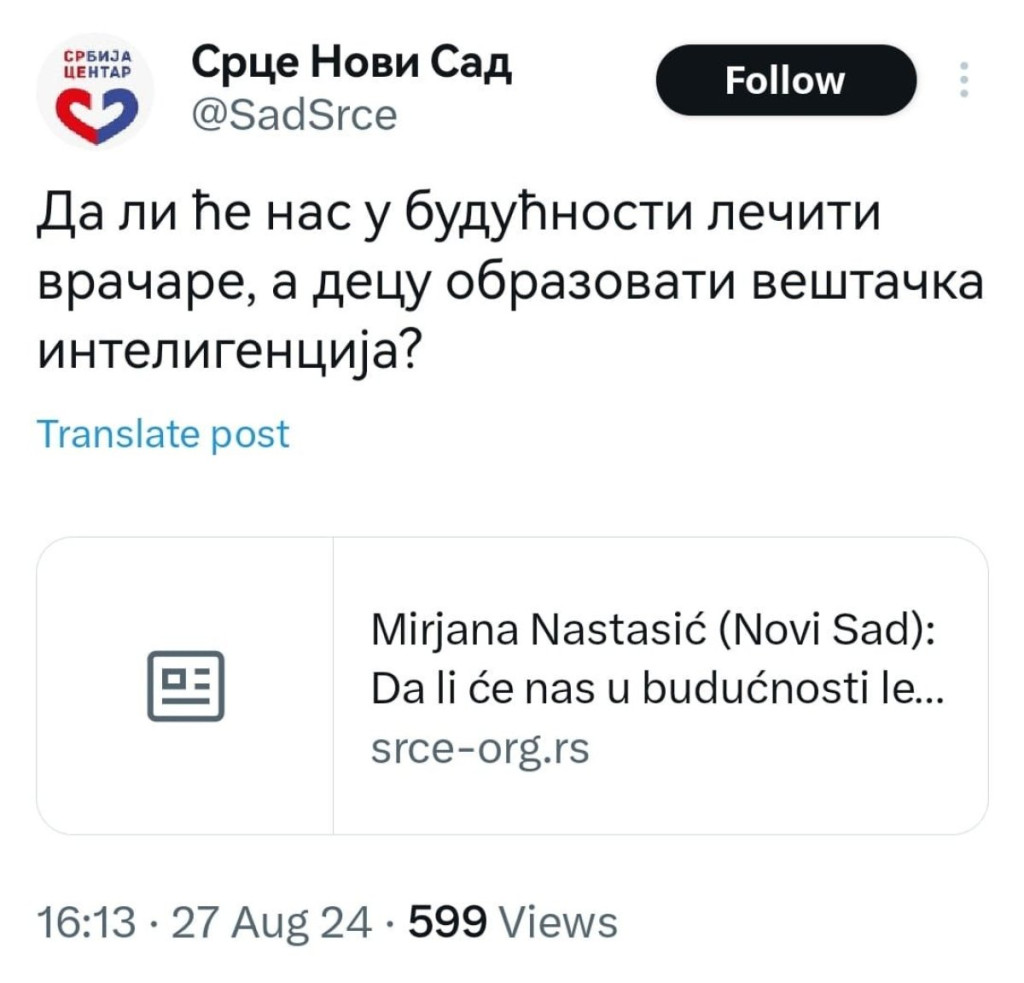This screenshot has height=983, width=1024.
Task: Click the tweet line starting with врачаре
Action: (x=510, y=283)
